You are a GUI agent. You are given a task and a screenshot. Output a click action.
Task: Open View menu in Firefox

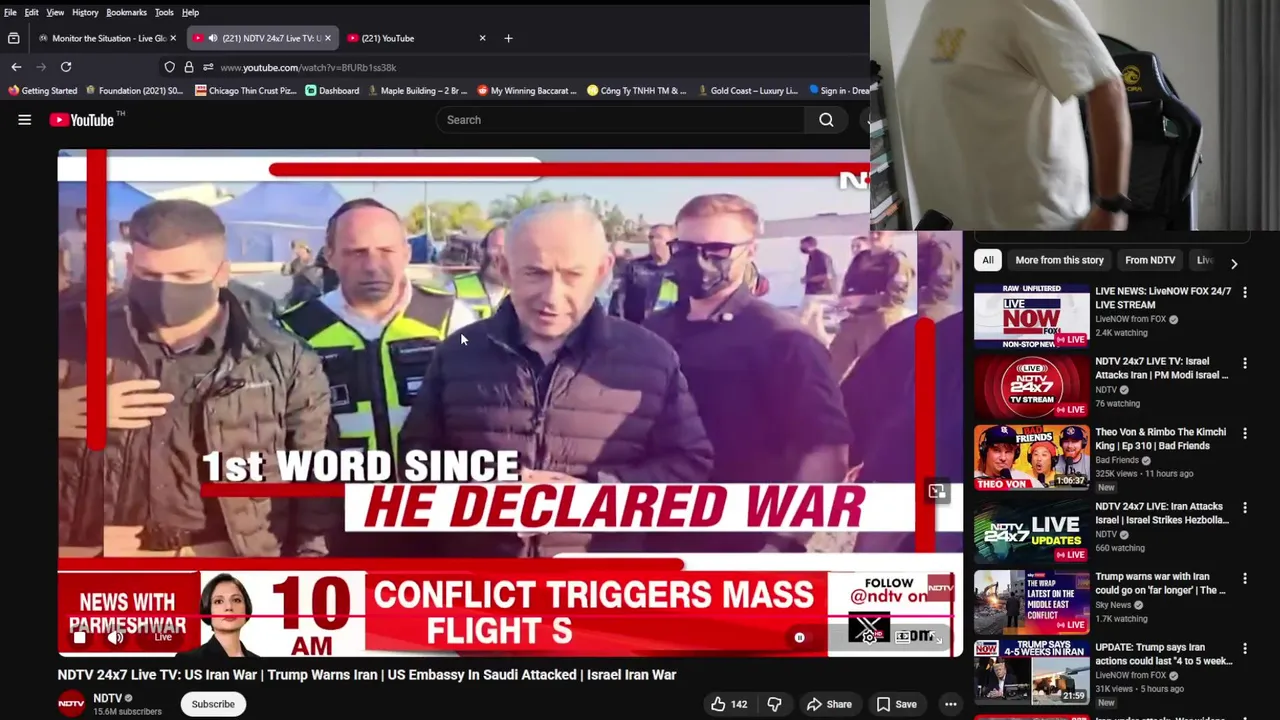[55, 12]
